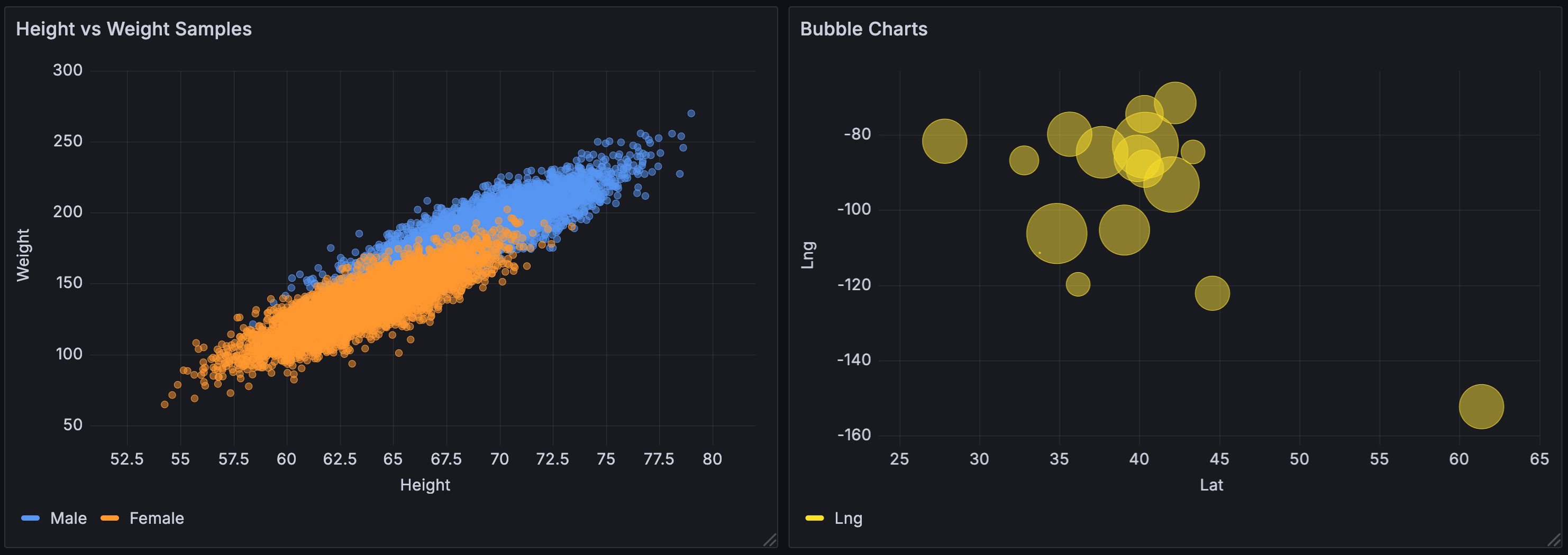Screen dimensions: 1568x555
Task: Click the Bubble Charts panel resize handle
Action: (1554, 540)
